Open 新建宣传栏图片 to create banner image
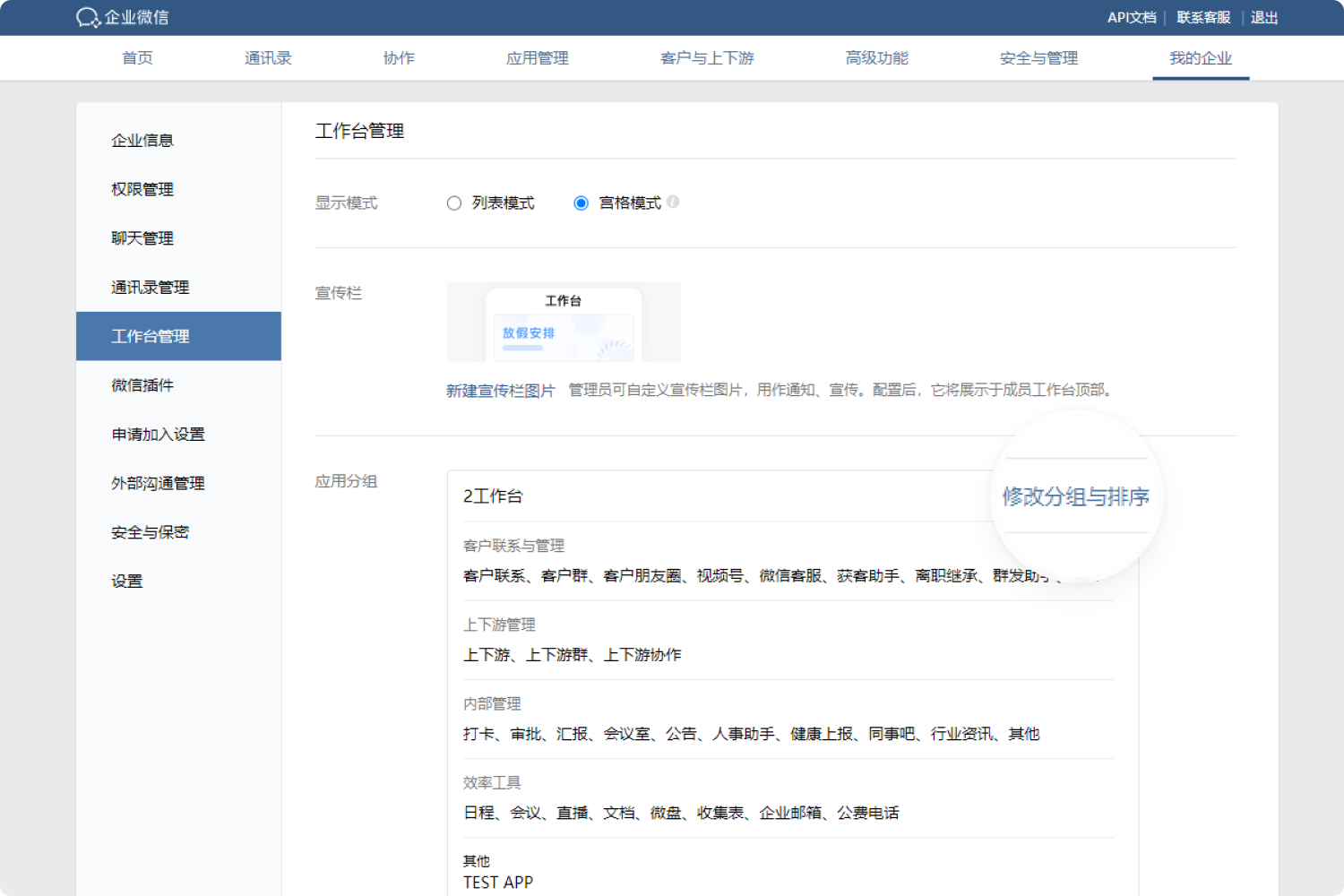1344x896 pixels. tap(499, 391)
